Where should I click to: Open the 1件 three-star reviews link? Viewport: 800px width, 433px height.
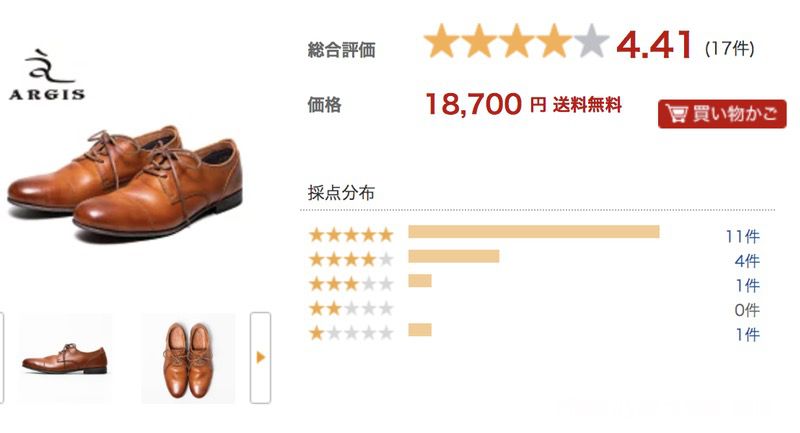(747, 285)
